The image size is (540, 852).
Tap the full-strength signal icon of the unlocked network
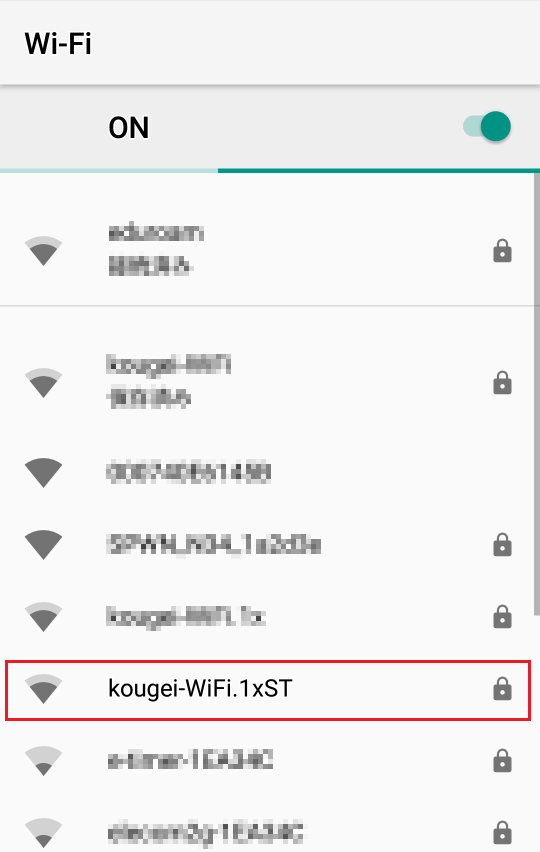click(x=43, y=473)
